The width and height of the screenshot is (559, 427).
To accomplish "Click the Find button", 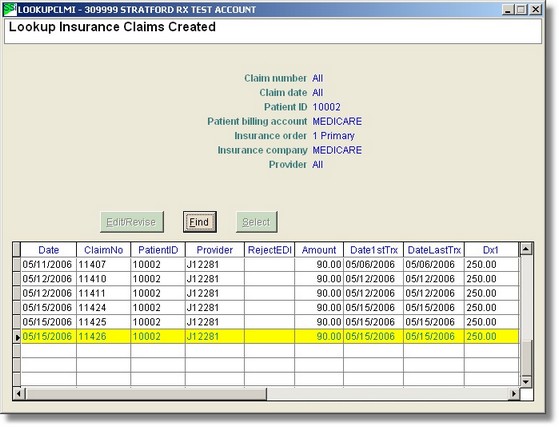I will [200, 222].
